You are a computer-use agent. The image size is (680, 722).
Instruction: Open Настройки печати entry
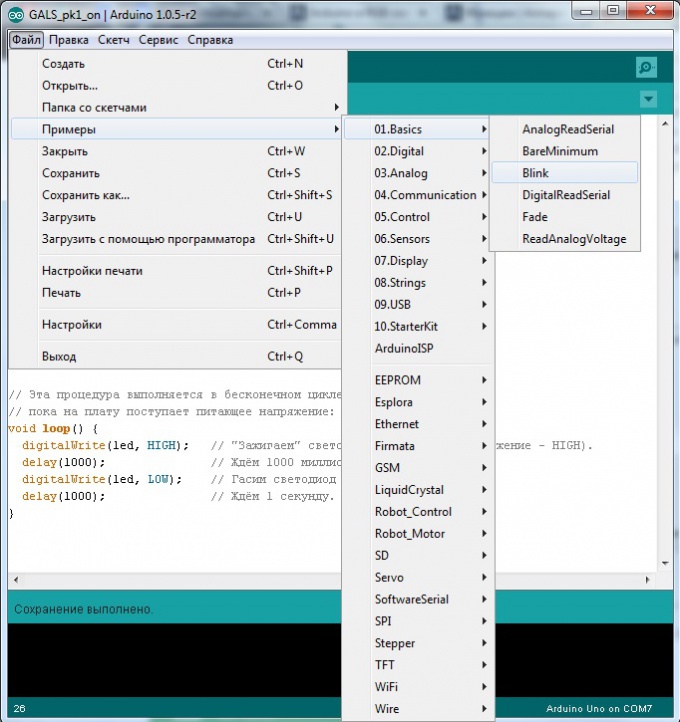(176, 271)
